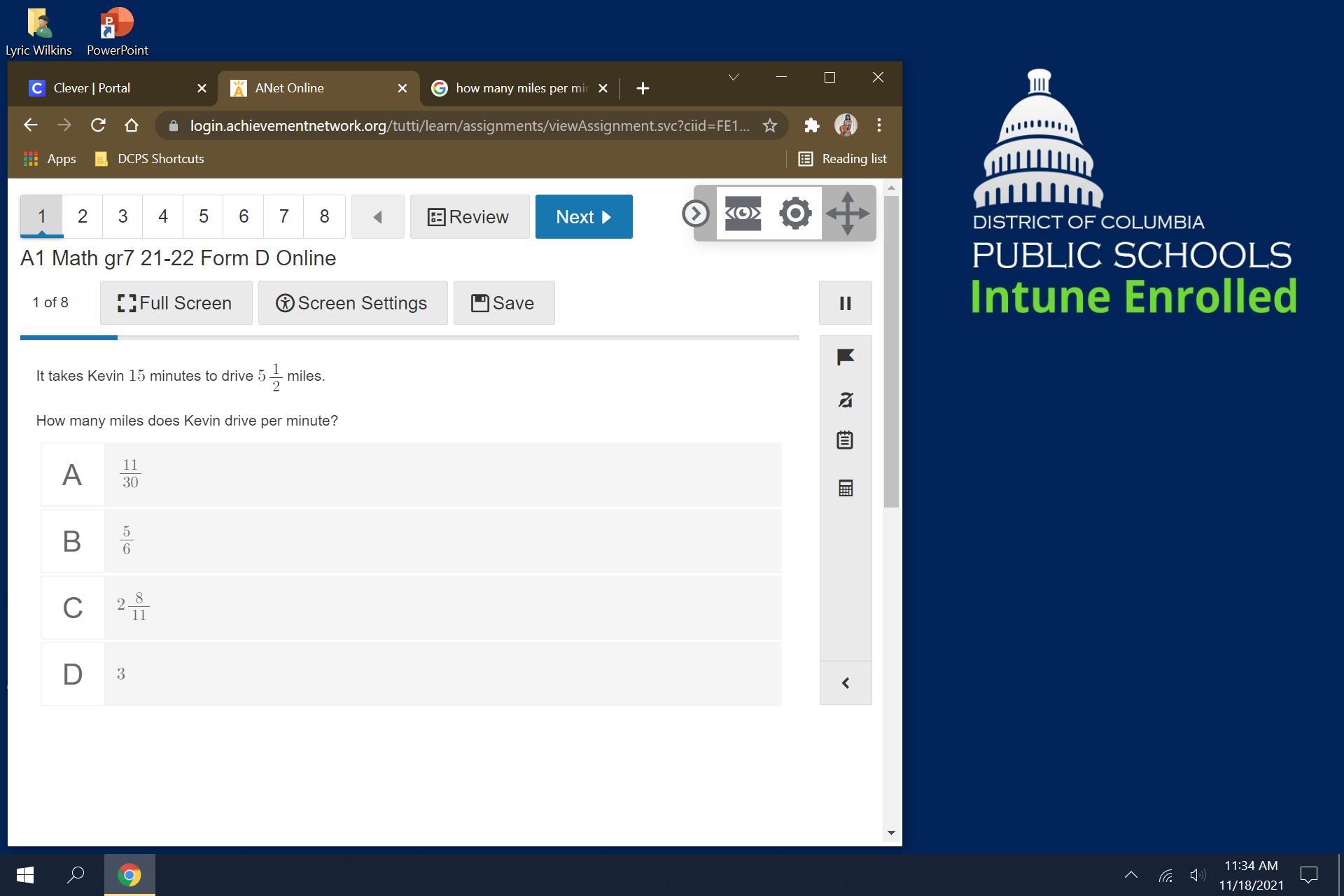Bookmark this page with the star icon
The width and height of the screenshot is (1344, 896).
click(x=770, y=126)
